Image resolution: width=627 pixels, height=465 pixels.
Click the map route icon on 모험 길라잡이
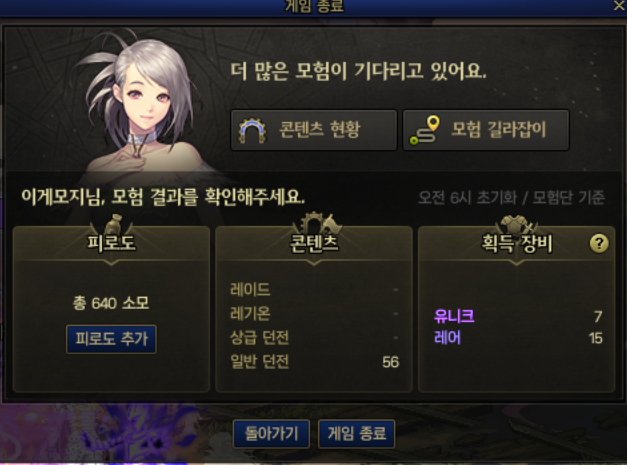[425, 130]
